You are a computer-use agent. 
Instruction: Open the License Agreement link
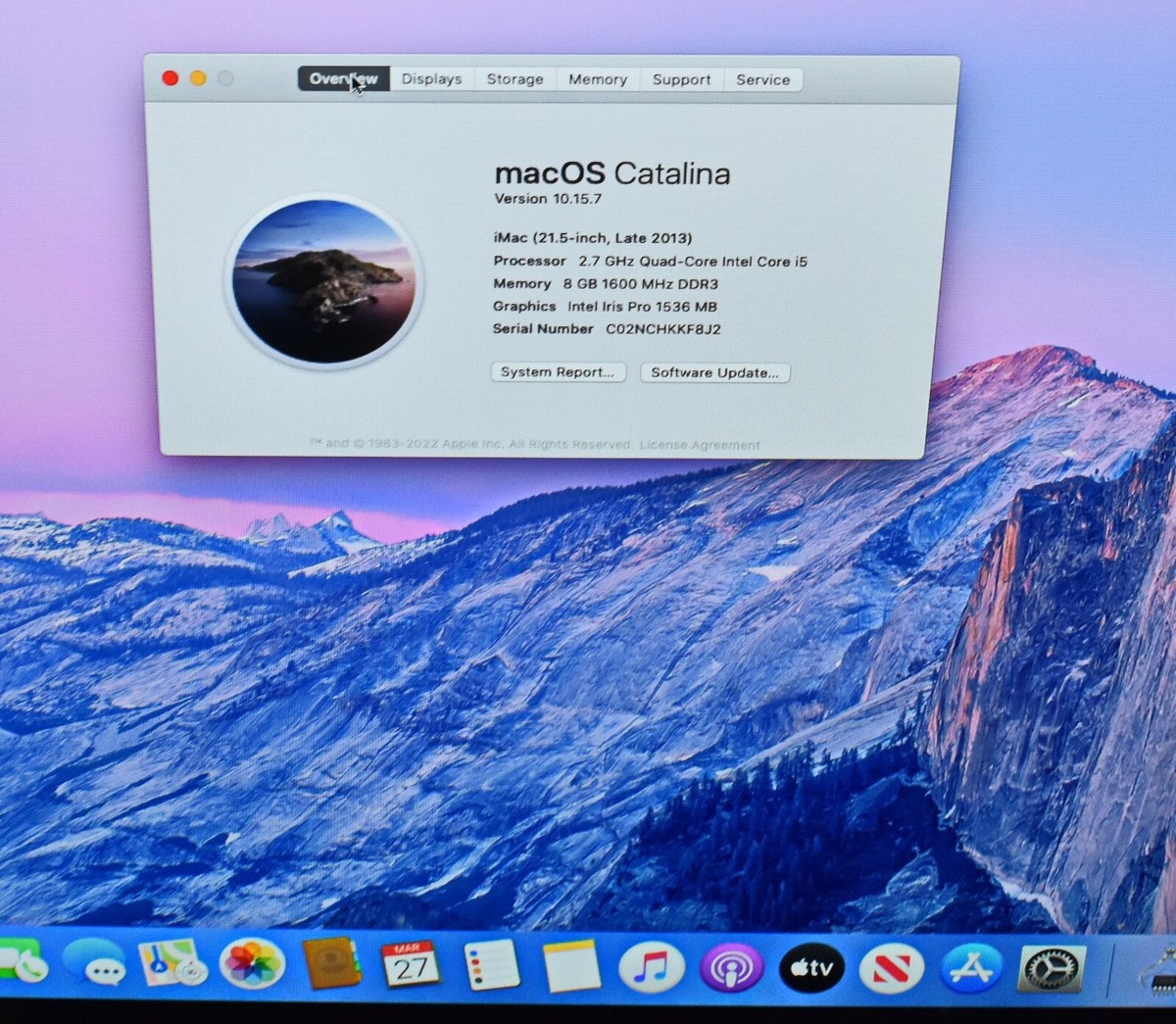[700, 445]
